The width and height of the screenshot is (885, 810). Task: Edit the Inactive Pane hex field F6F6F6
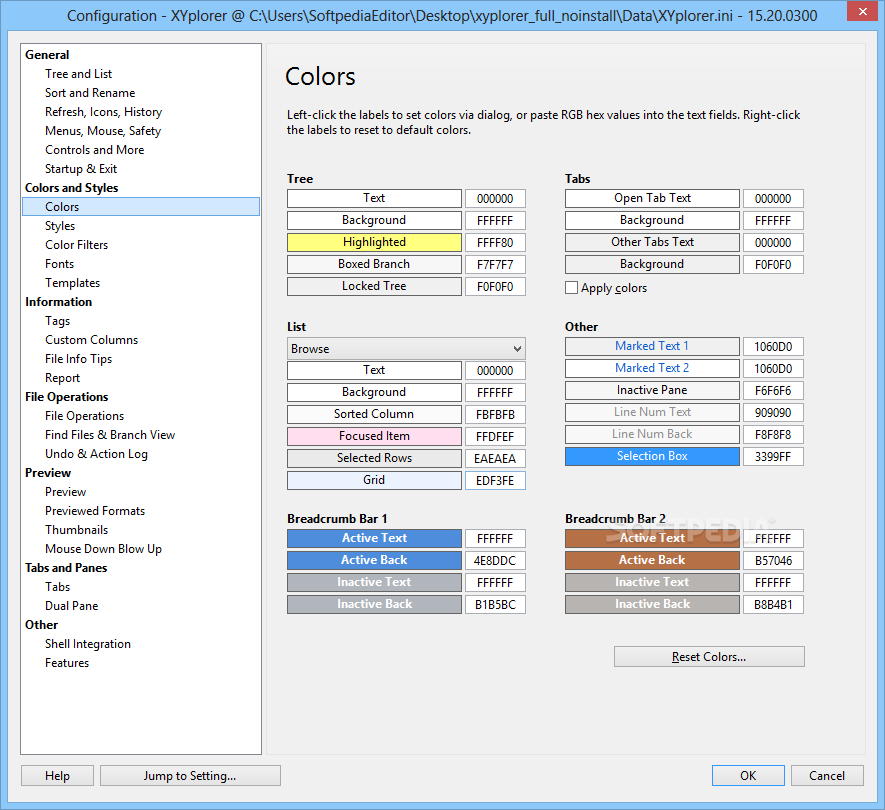(773, 391)
